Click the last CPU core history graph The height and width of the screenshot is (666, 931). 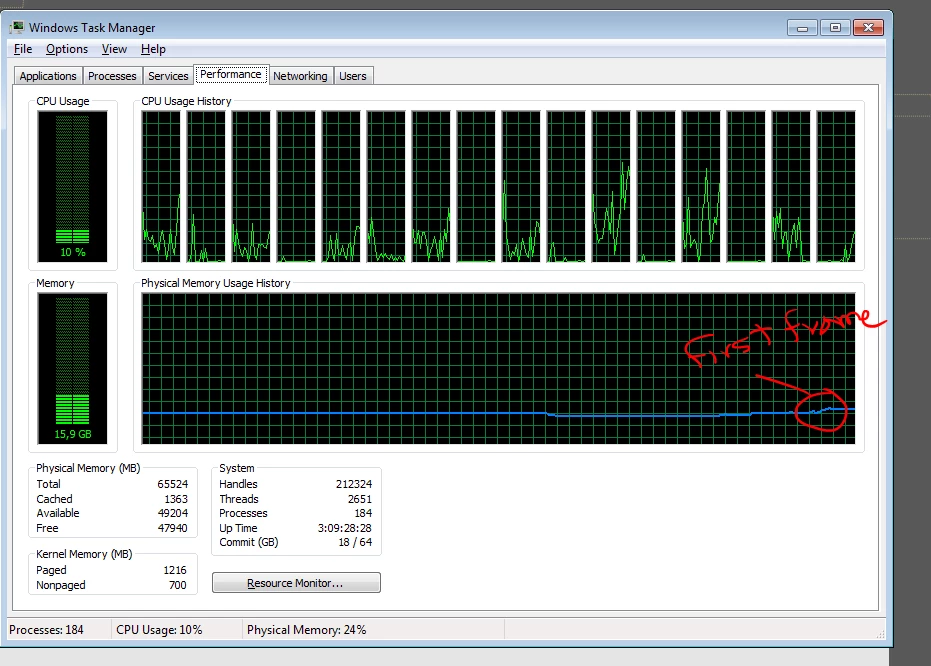(836, 186)
